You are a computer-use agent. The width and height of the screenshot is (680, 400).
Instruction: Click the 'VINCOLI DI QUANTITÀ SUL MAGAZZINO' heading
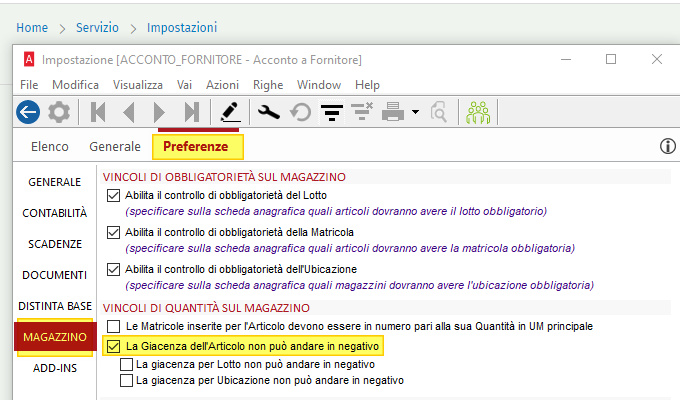coord(206,308)
